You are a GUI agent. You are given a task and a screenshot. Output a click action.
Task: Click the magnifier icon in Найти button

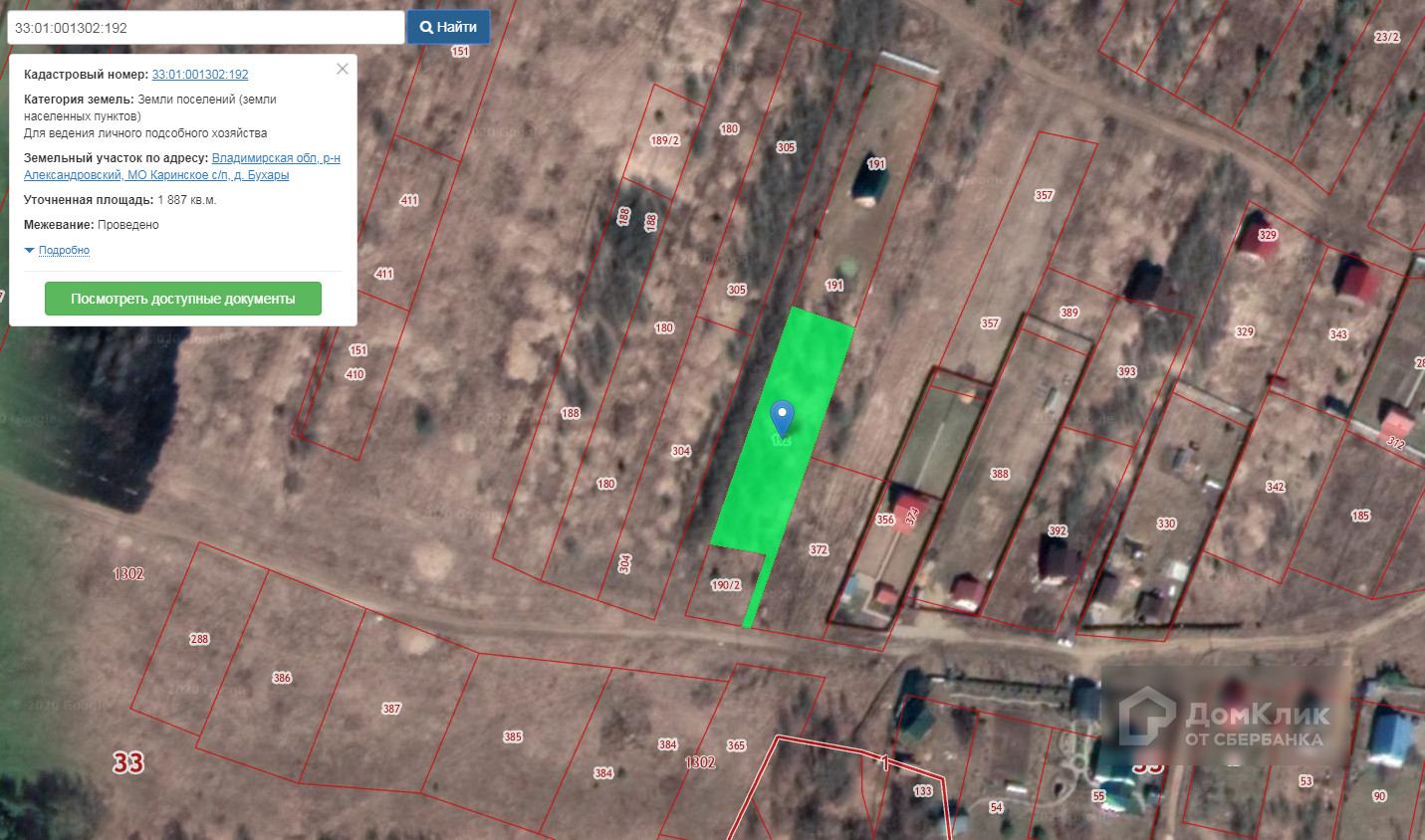426,27
